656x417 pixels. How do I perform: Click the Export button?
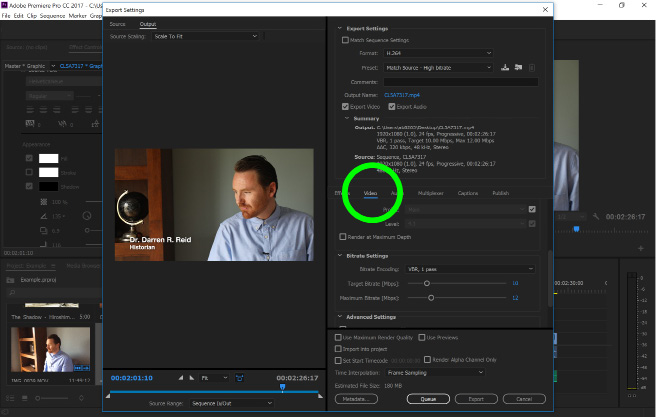(476, 399)
